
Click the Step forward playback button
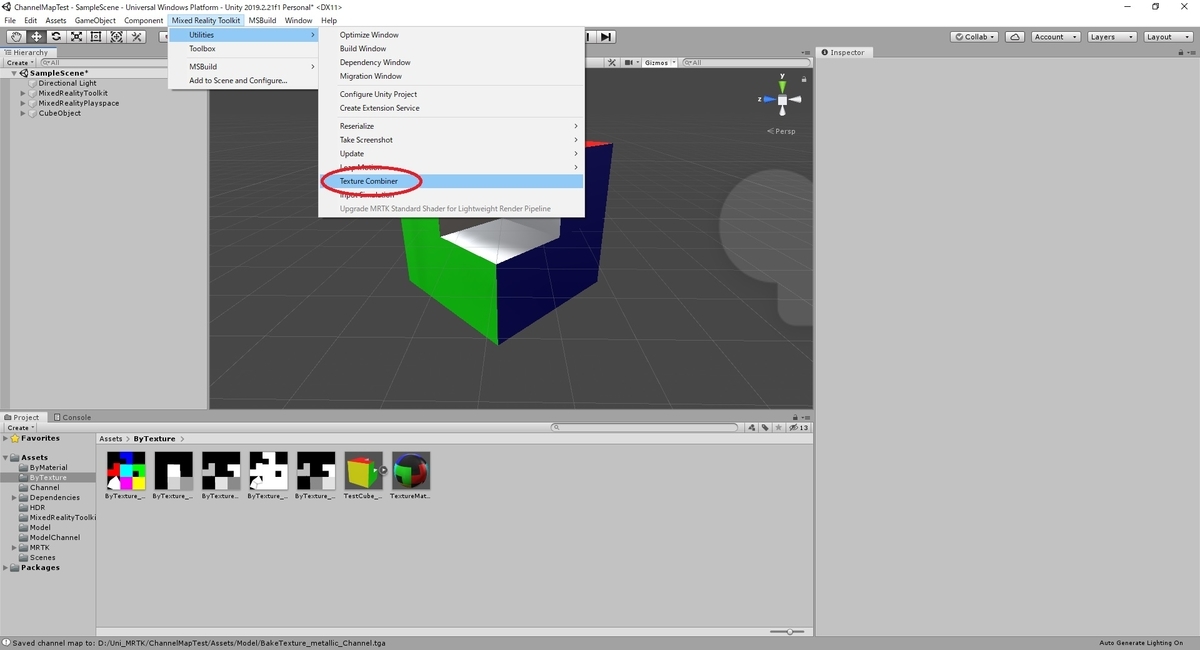click(606, 37)
